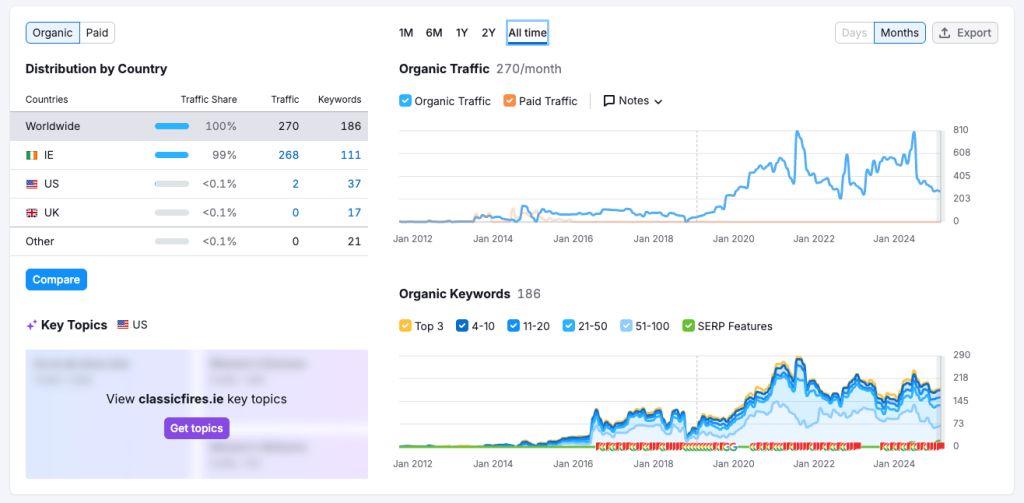Image resolution: width=1024 pixels, height=503 pixels.
Task: Select the 6M time range
Action: [x=434, y=33]
